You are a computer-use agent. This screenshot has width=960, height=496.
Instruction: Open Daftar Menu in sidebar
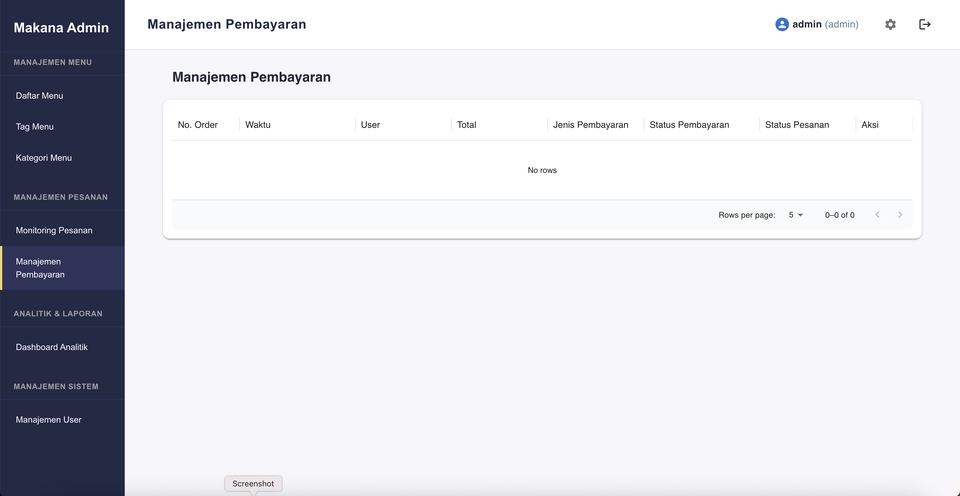[x=40, y=96]
